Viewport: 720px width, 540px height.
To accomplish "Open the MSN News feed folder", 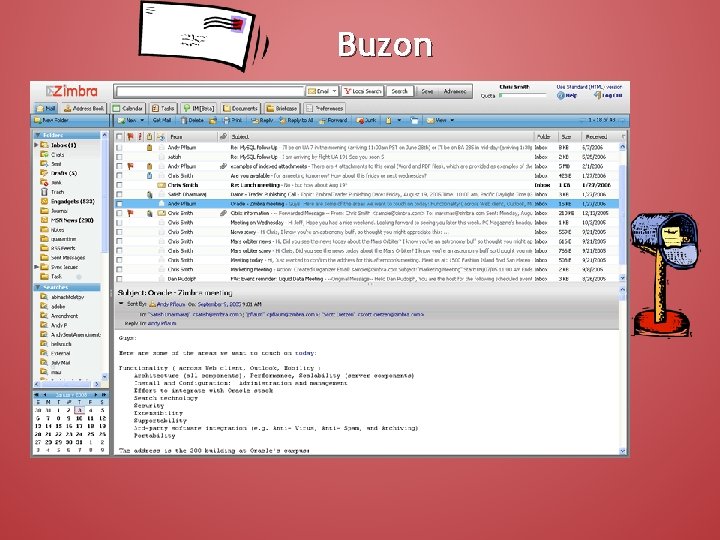I will point(67,220).
